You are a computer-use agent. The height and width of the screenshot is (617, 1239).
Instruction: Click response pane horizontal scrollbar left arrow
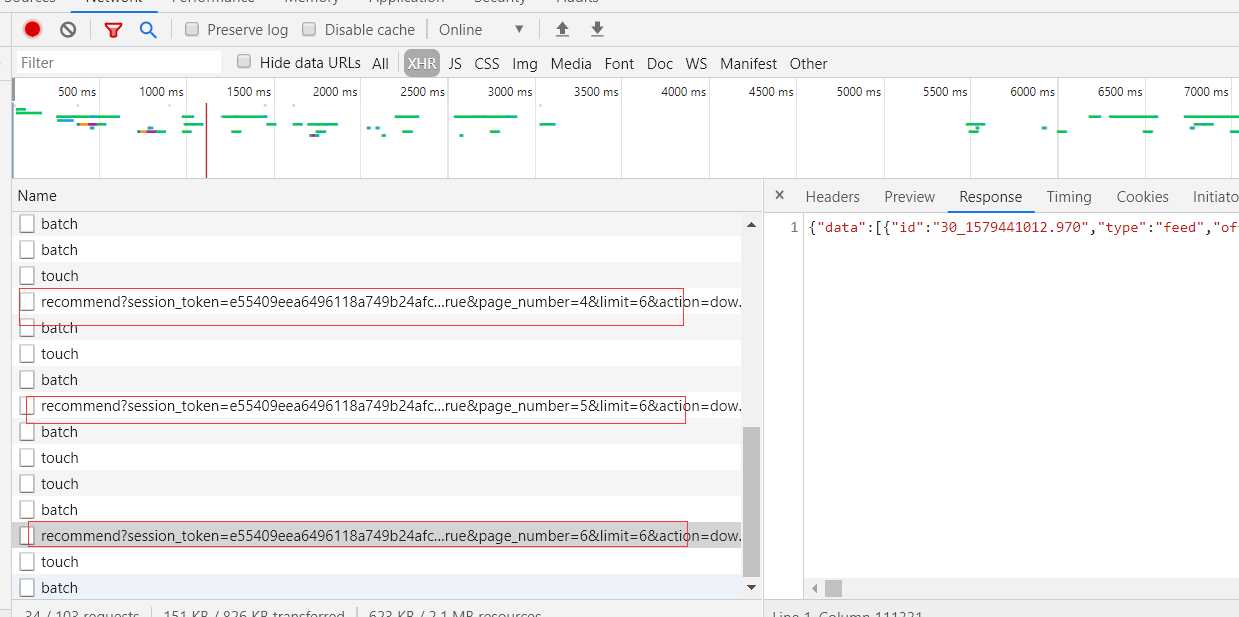815,588
